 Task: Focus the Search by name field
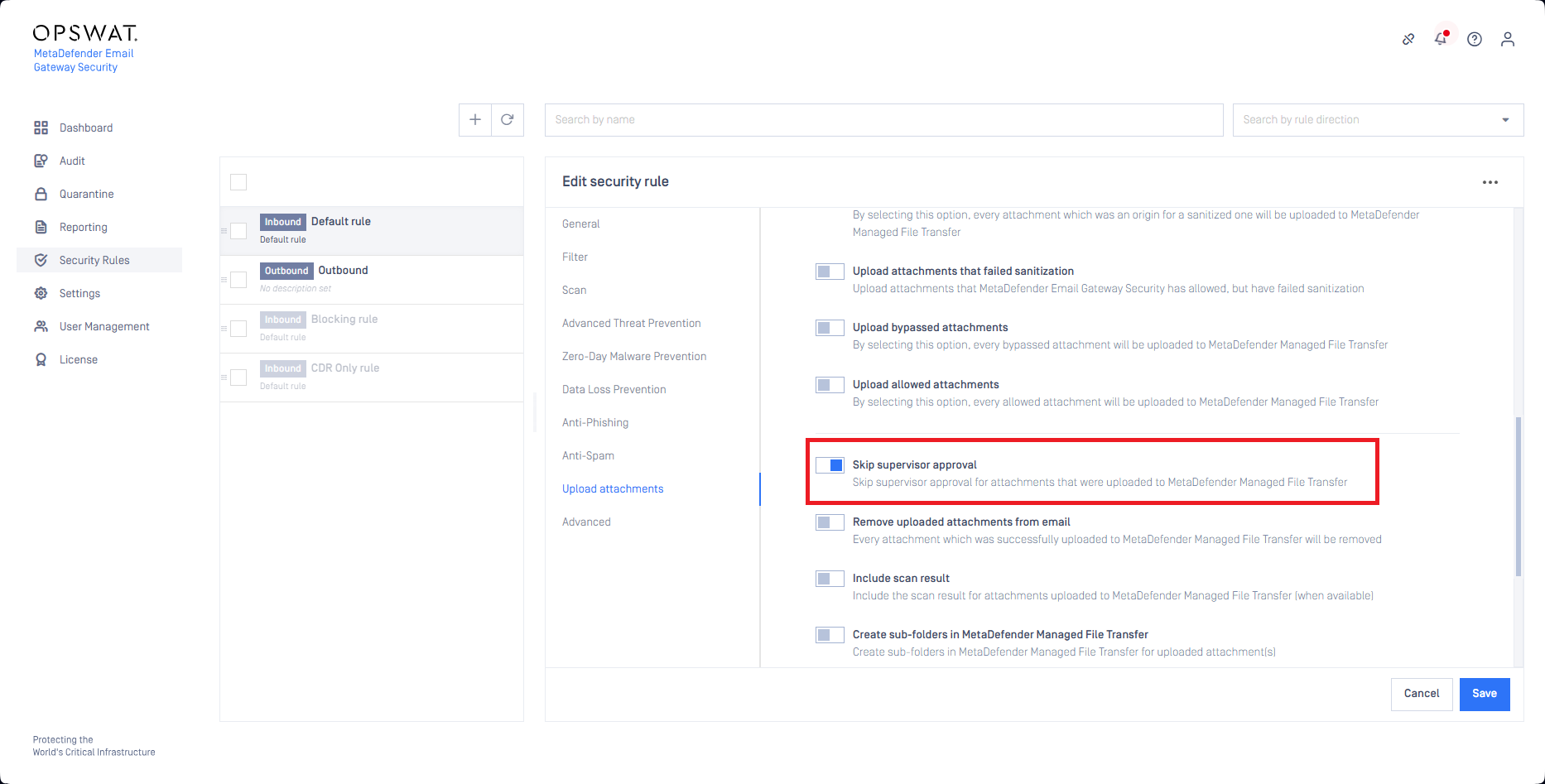click(x=883, y=120)
